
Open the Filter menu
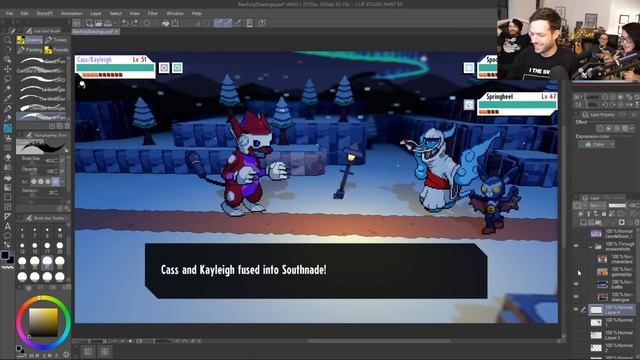(153, 13)
